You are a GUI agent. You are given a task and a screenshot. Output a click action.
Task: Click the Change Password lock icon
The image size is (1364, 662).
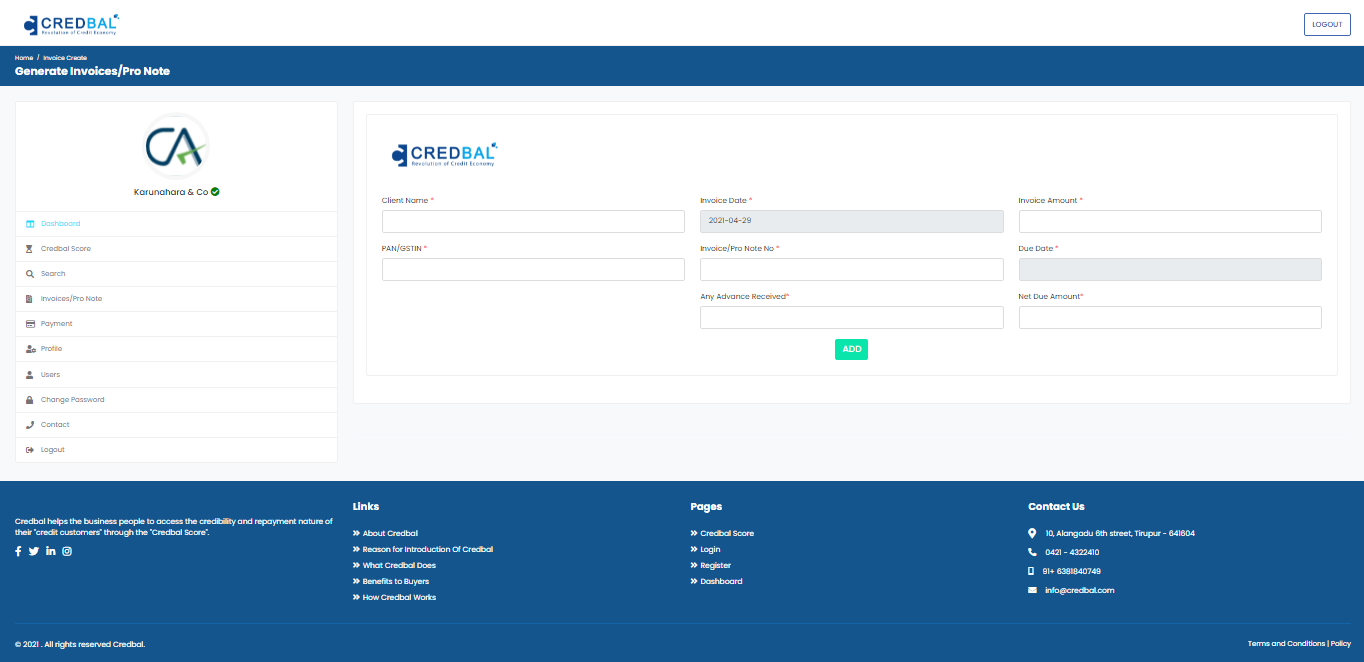click(x=30, y=400)
